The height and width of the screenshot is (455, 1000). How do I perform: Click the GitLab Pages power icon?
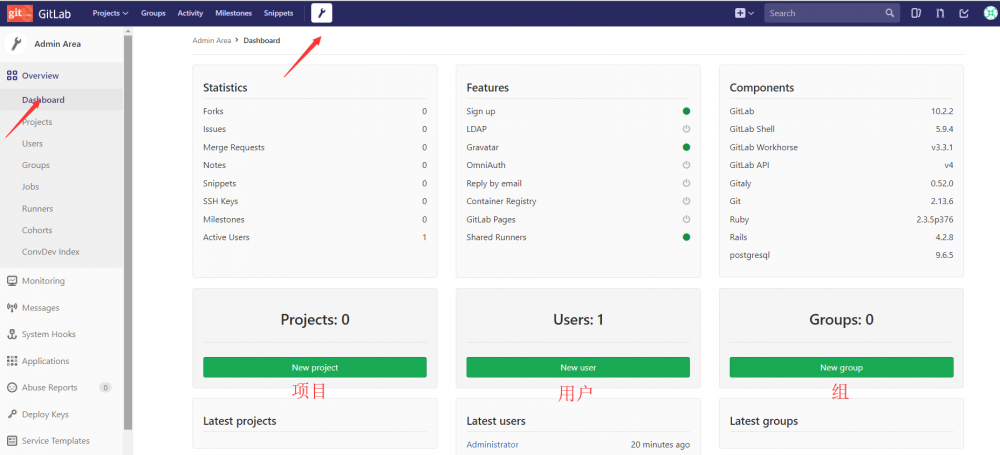tap(686, 219)
